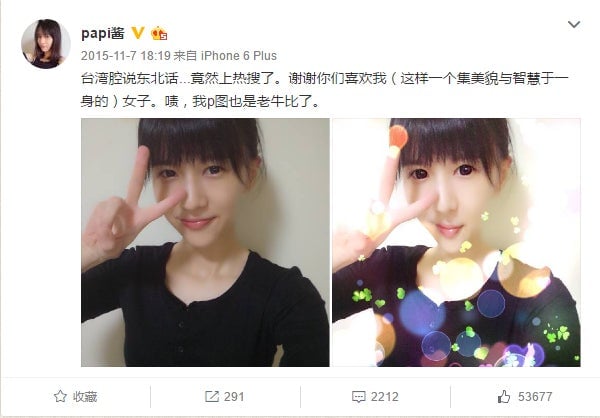Open the right edited sparkle photo
The height and width of the screenshot is (418, 600).
point(456,242)
